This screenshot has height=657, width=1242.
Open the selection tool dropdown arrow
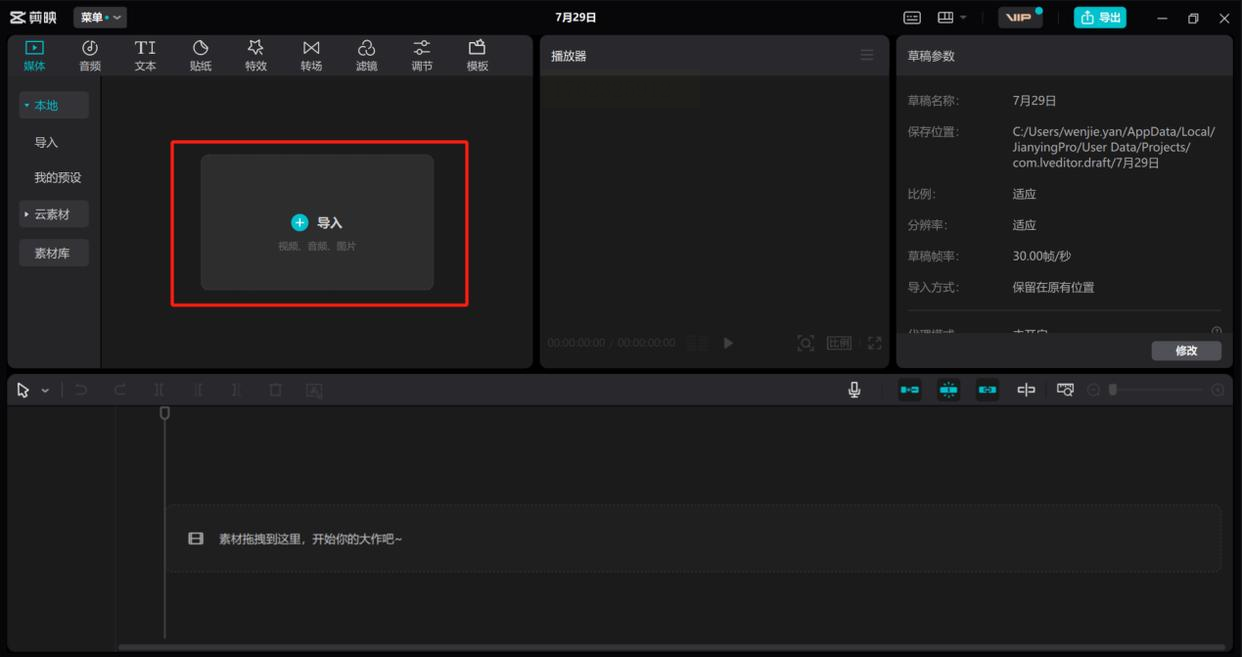click(45, 391)
